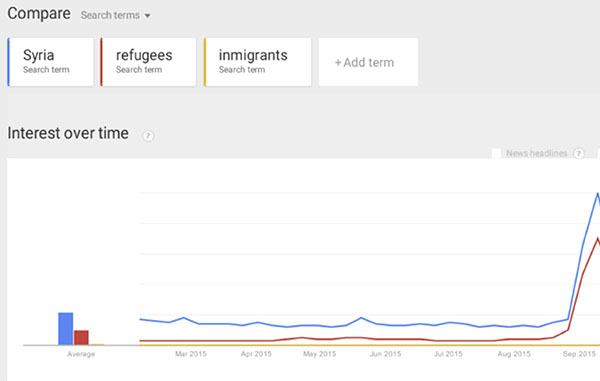Image resolution: width=600 pixels, height=381 pixels.
Task: Click the red refugees average bar
Action: [x=81, y=337]
